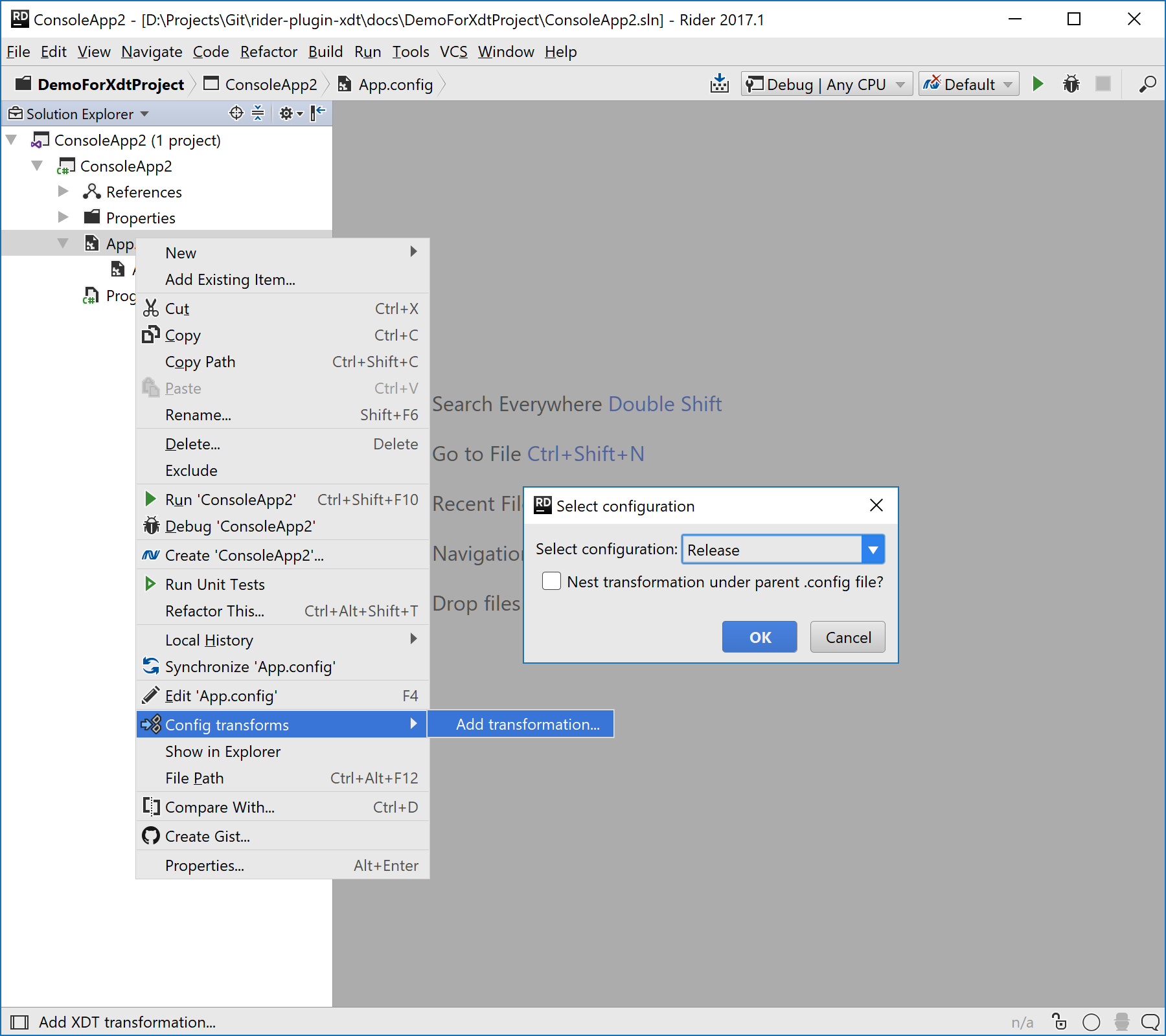
Task: Click the App.config breadcrumb item
Action: pyautogui.click(x=385, y=84)
